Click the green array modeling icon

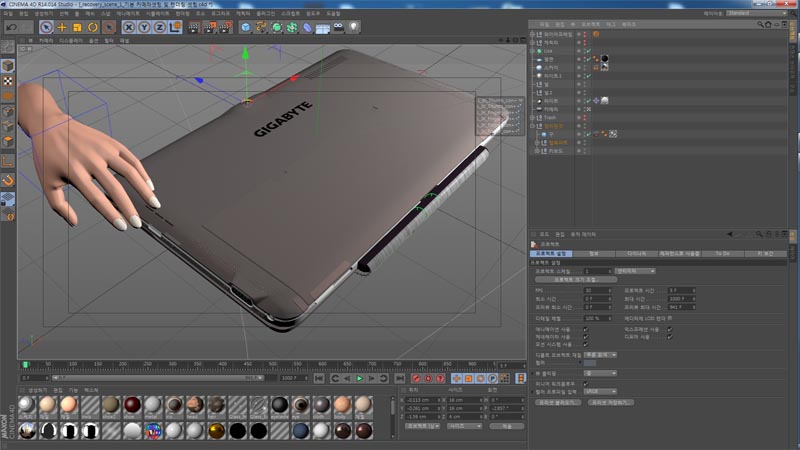point(292,27)
